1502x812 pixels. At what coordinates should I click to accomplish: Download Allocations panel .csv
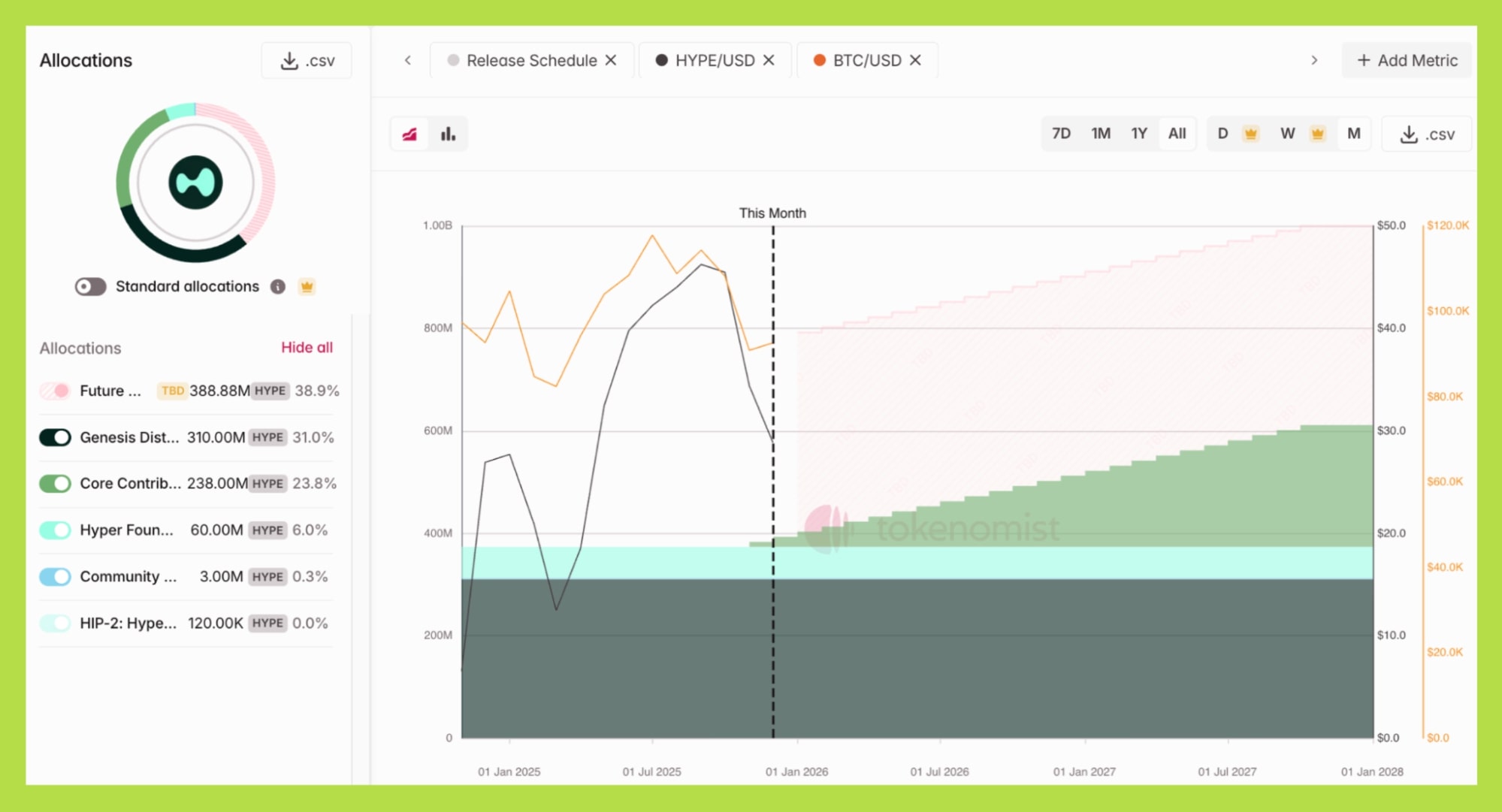point(307,61)
